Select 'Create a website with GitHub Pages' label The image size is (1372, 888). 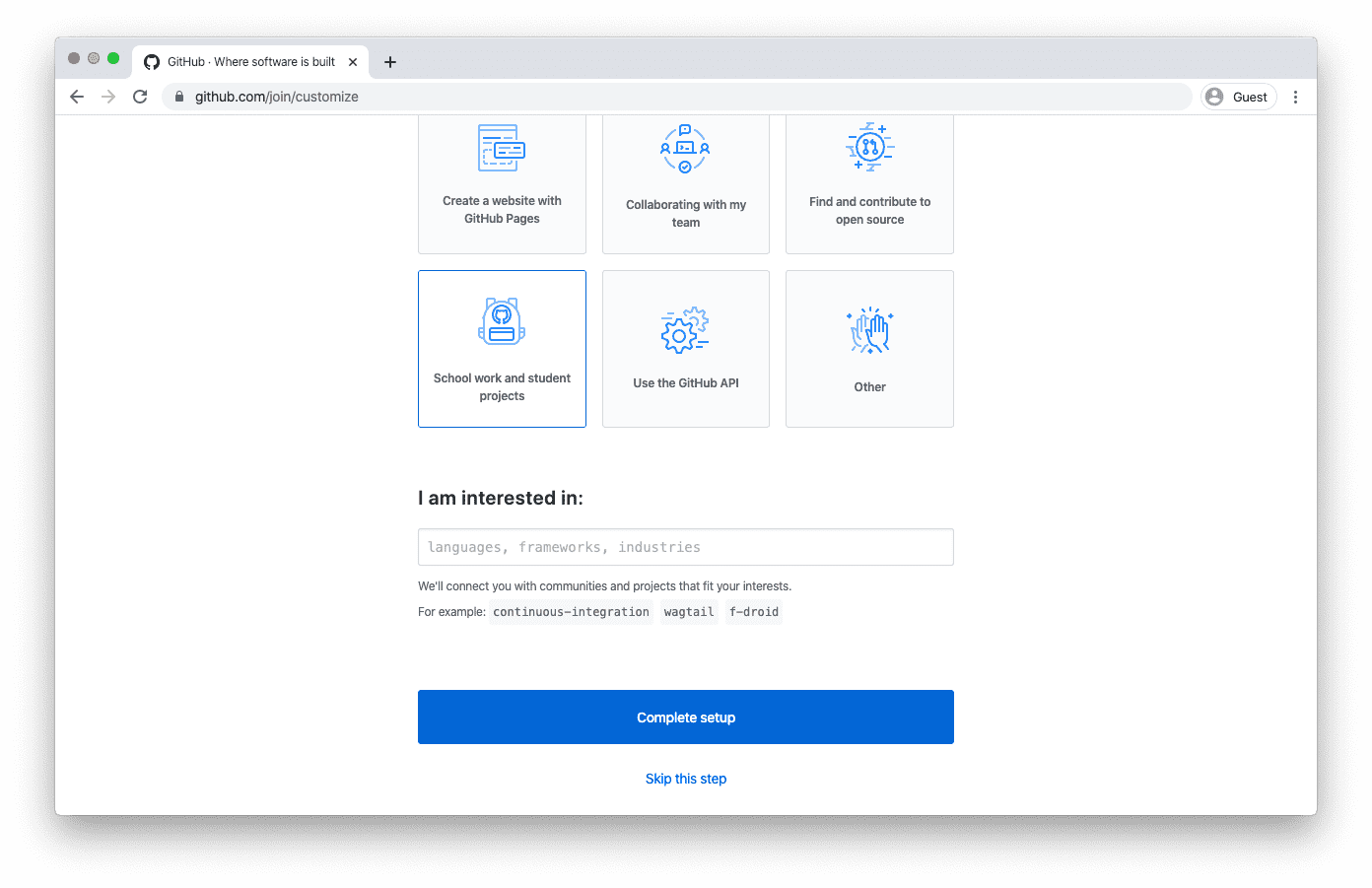coord(502,210)
